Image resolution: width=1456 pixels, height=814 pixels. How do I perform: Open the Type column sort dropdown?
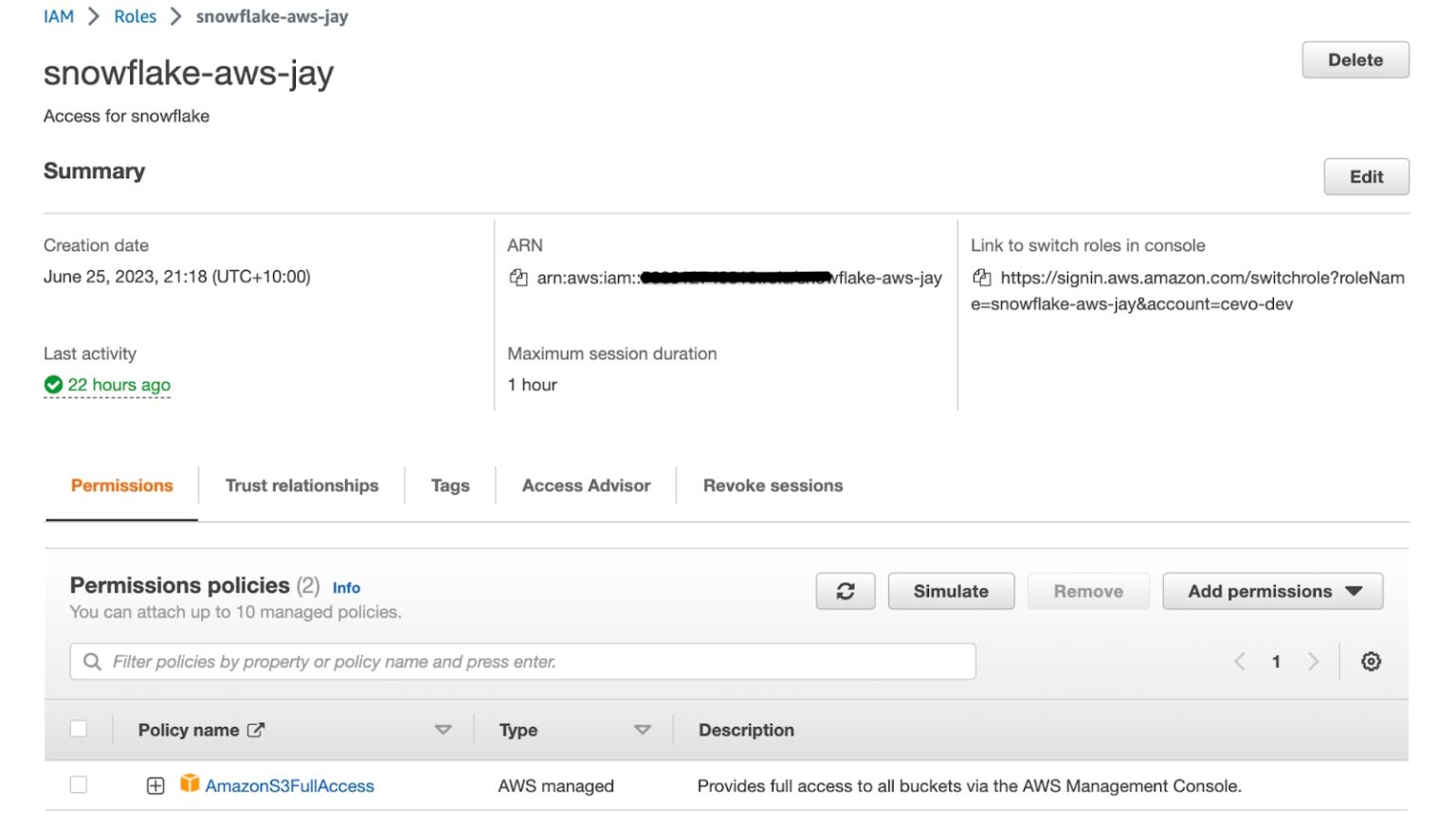click(x=644, y=730)
